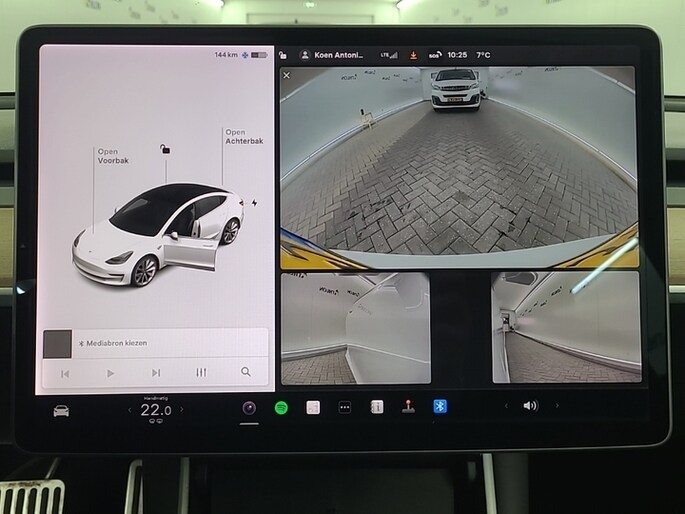685x514 pixels.
Task: Toggle the car lock padlock icon
Action: click(x=165, y=149)
